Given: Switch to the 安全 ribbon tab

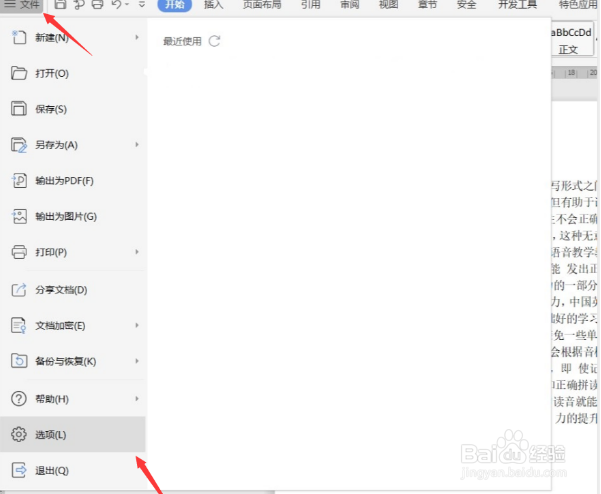Looking at the screenshot, I should 466,5.
